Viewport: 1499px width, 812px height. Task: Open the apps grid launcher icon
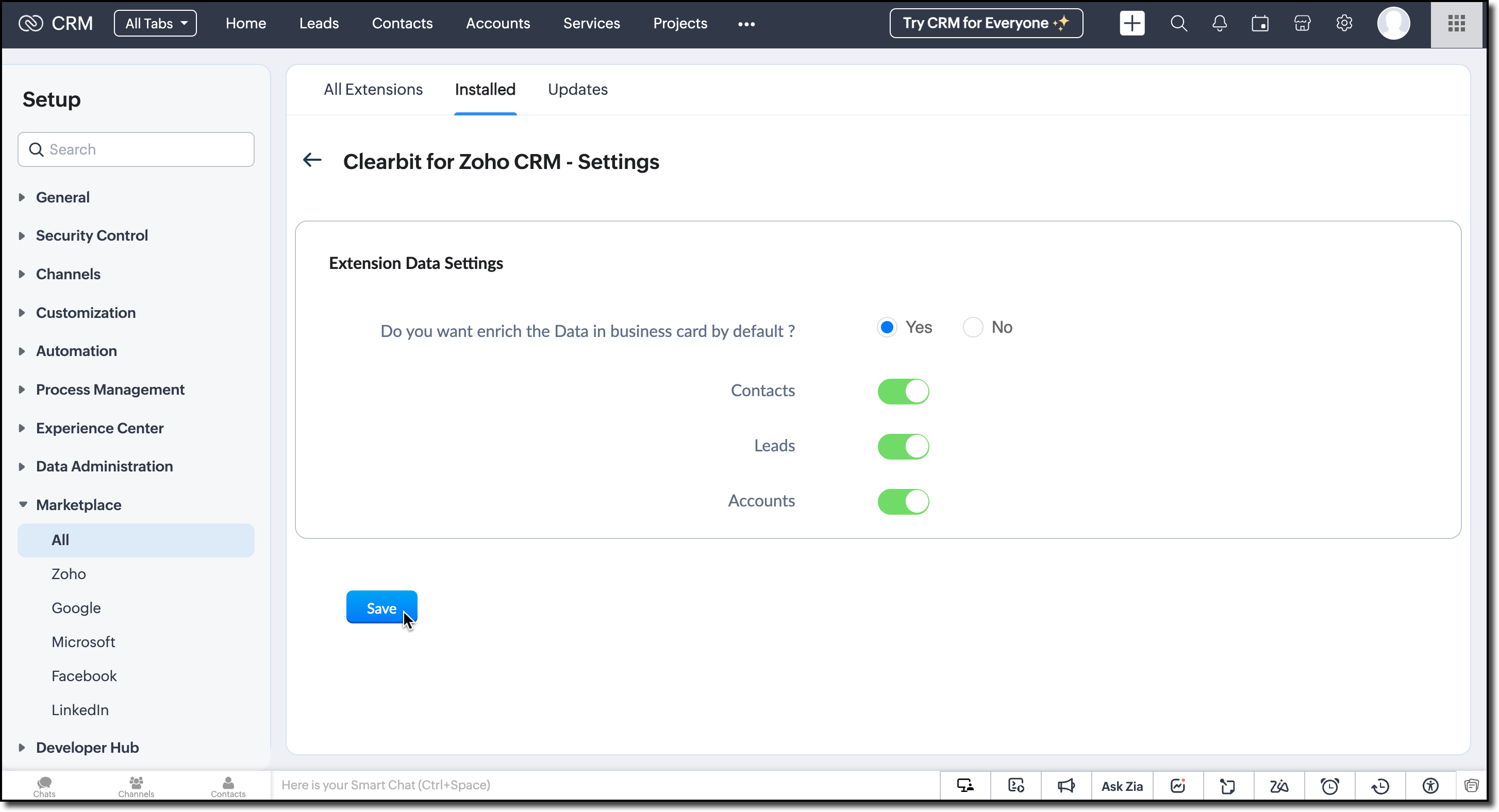(x=1456, y=23)
